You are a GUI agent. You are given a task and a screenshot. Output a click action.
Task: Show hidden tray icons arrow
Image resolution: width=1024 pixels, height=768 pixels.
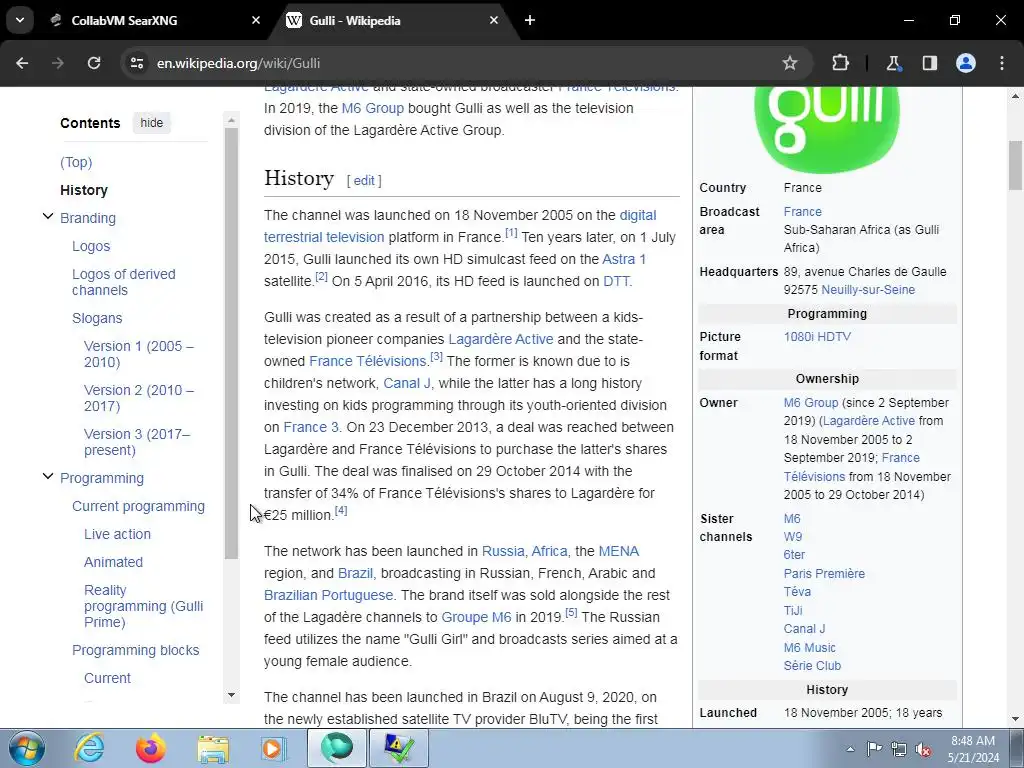[x=850, y=750]
